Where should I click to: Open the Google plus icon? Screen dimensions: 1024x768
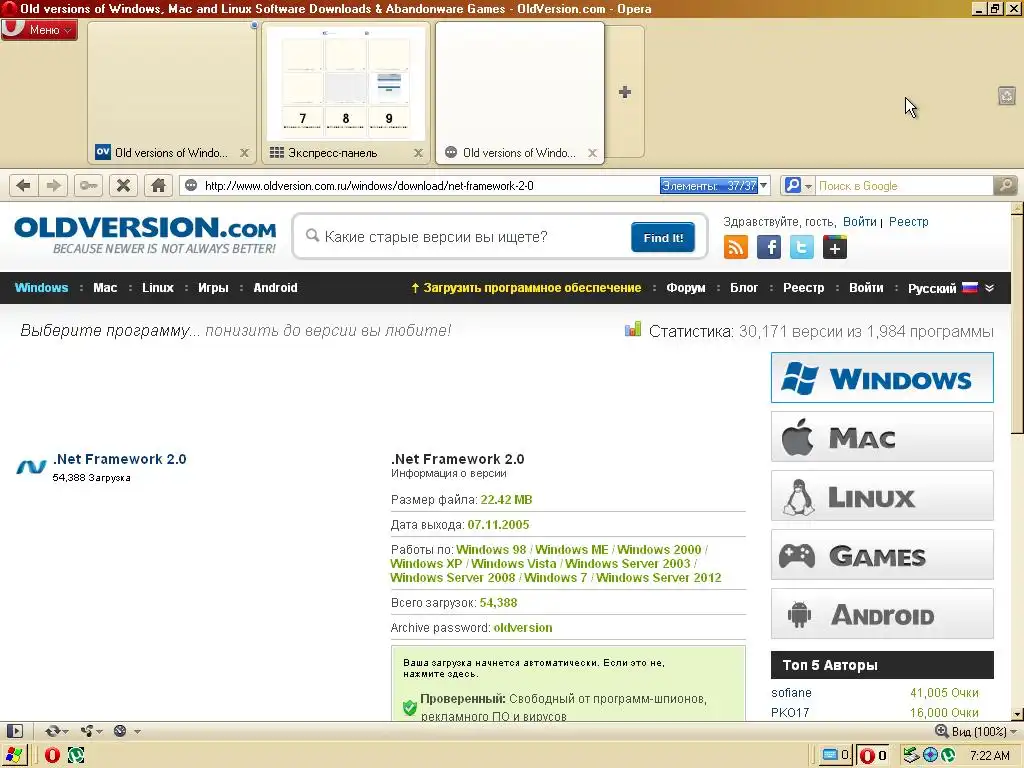pyautogui.click(x=835, y=248)
